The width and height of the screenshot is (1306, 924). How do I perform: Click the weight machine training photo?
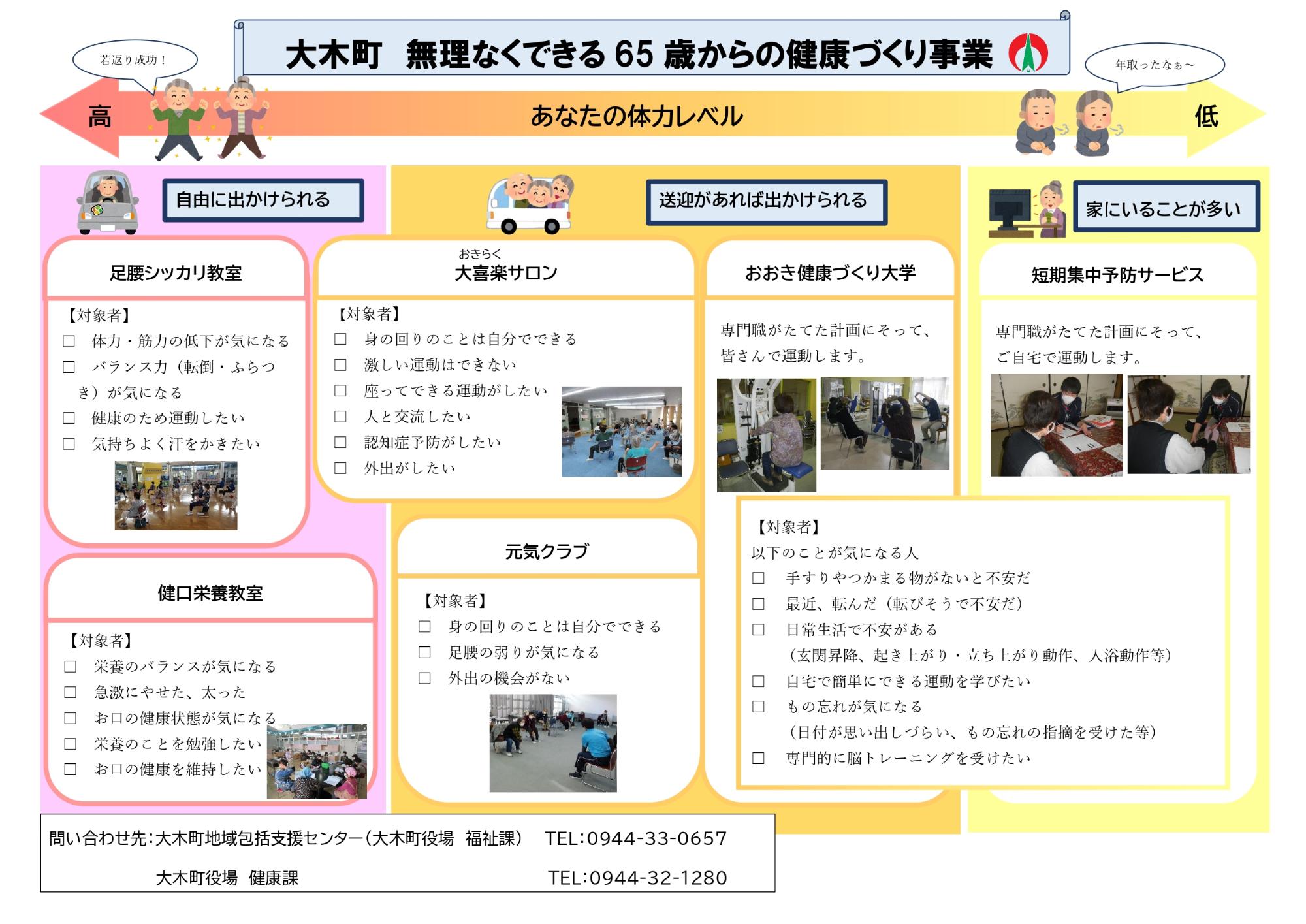767,435
